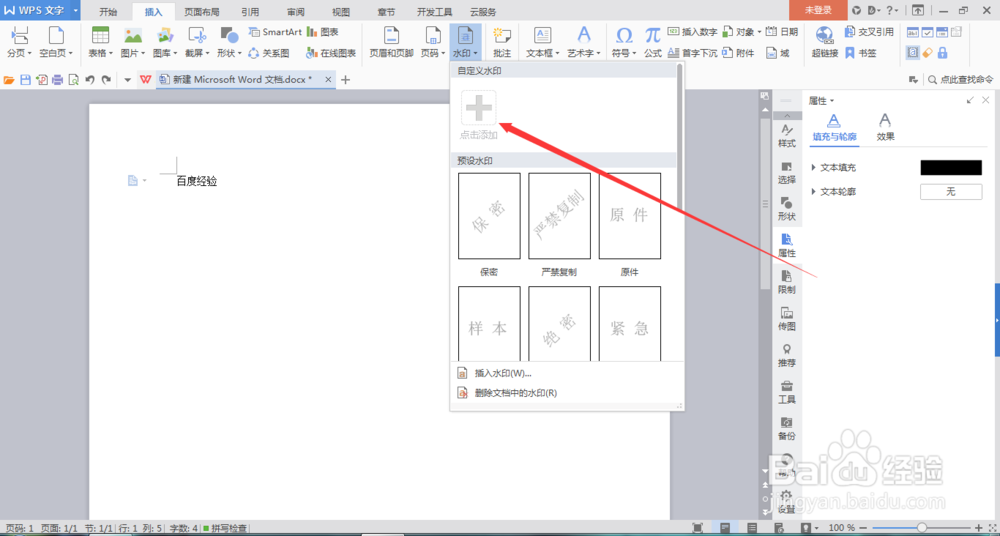Open the 图库 gallery tool
Image resolution: width=1000 pixels, height=536 pixels.
pyautogui.click(x=165, y=43)
